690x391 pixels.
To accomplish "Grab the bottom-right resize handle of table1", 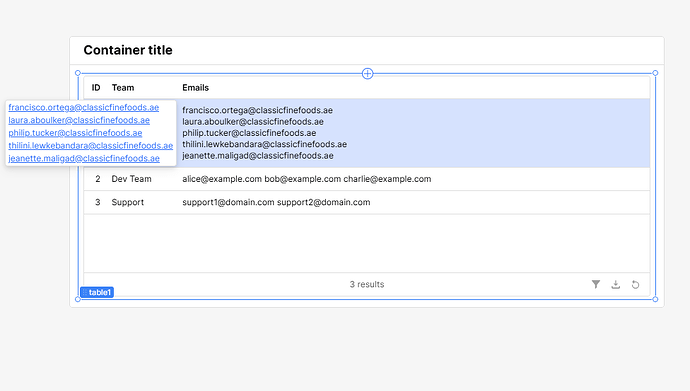I will click(655, 300).
